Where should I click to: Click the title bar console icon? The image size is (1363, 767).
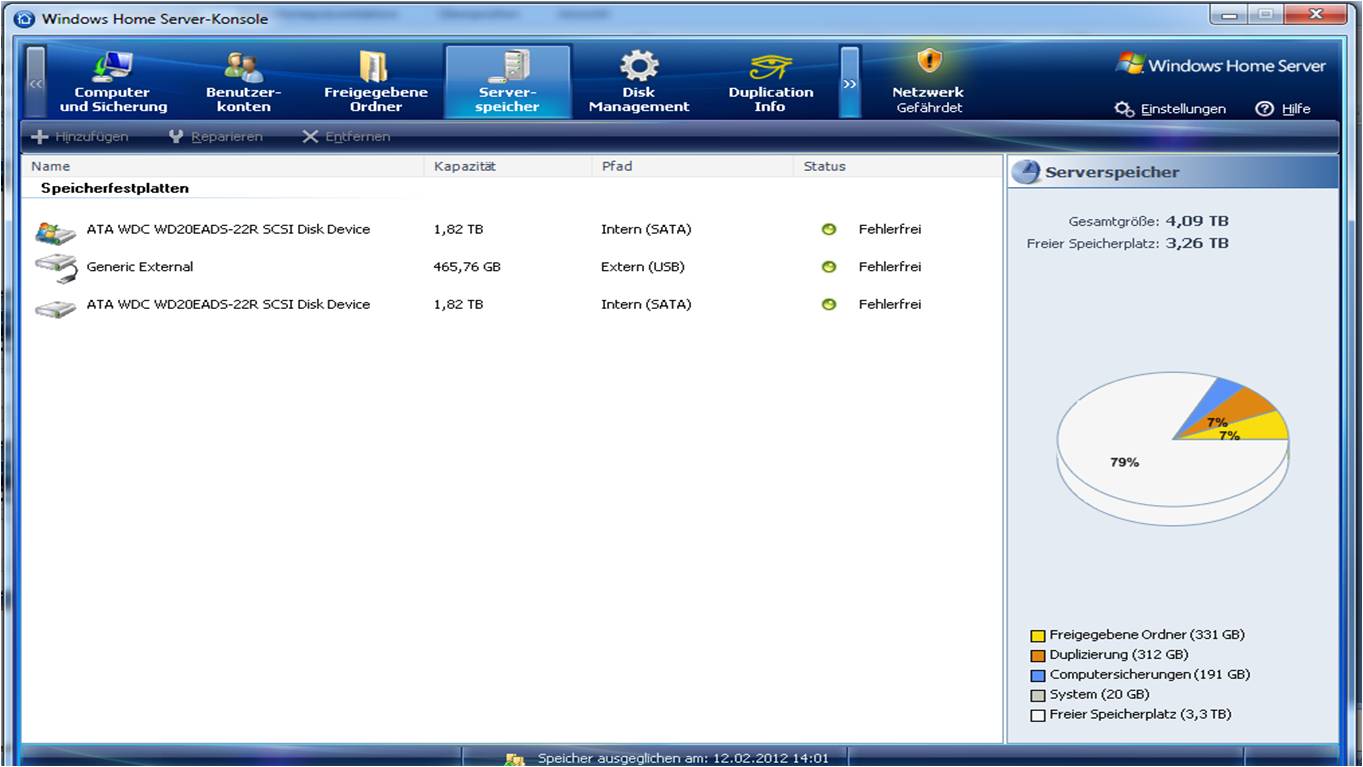[24, 19]
